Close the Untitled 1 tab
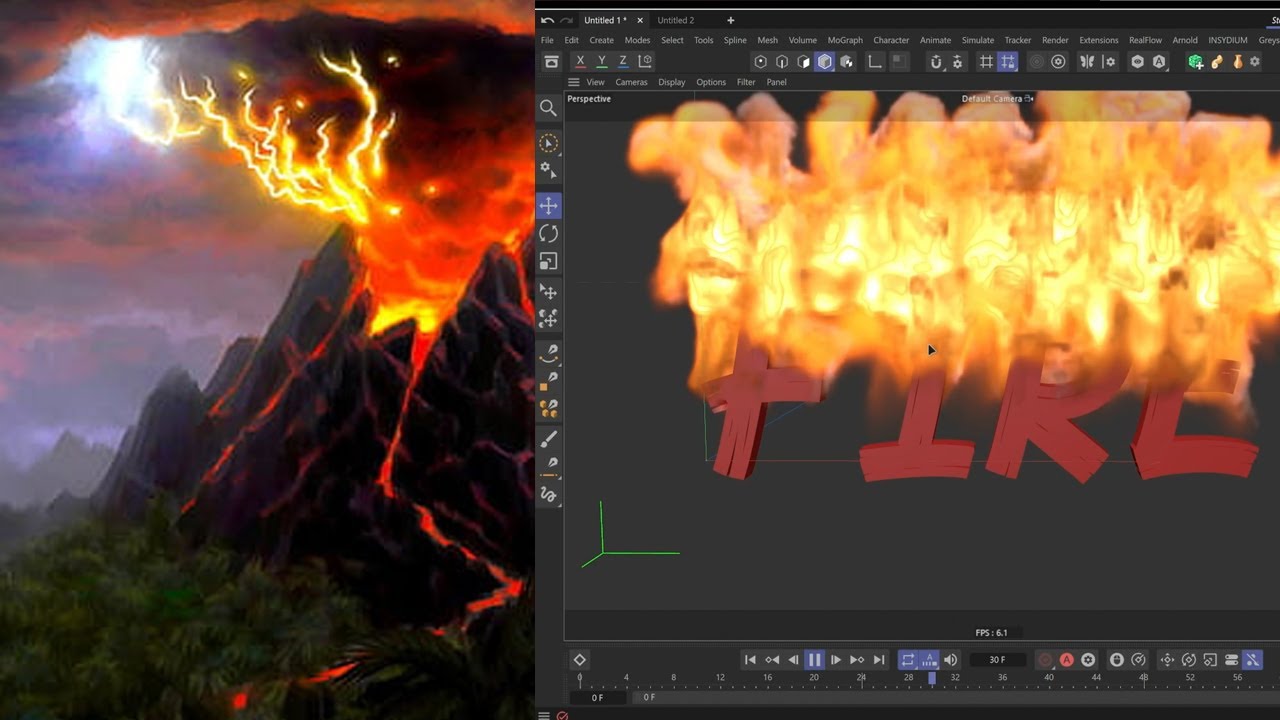 [640, 20]
